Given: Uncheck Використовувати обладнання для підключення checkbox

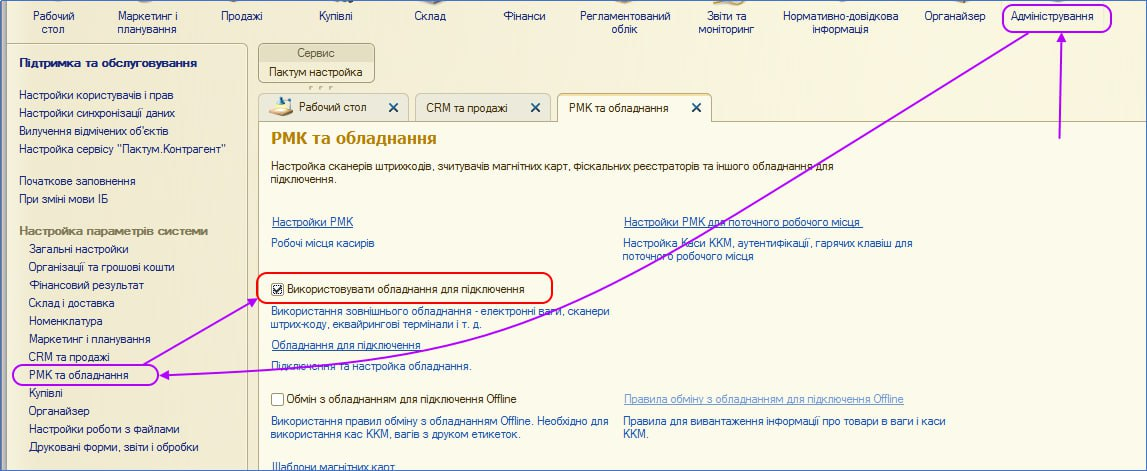Looking at the screenshot, I should click(278, 290).
